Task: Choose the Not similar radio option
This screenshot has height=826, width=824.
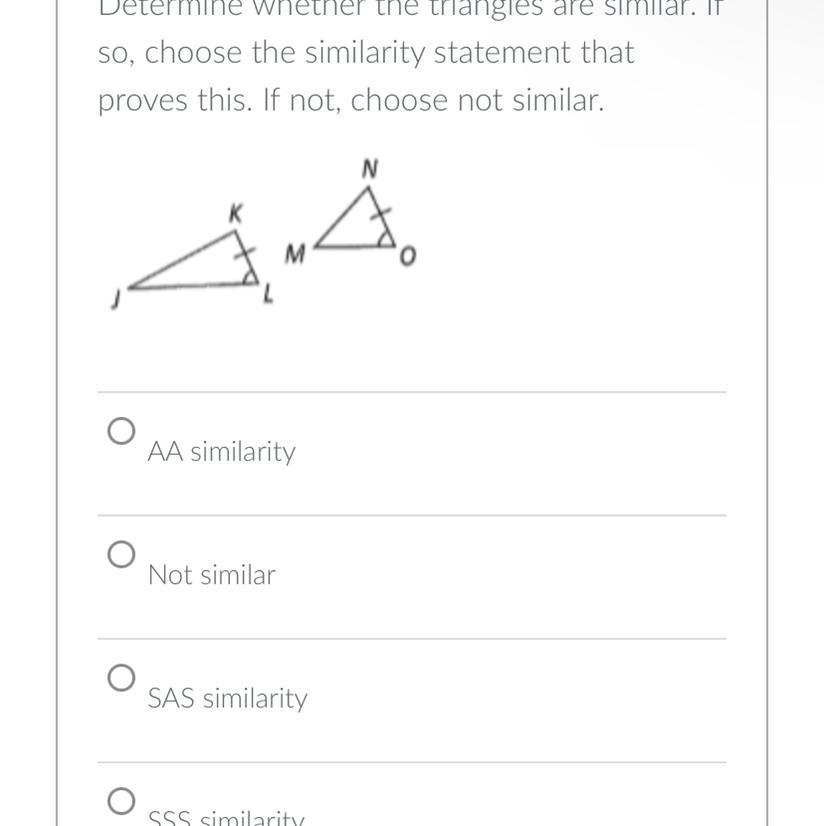Action: tap(121, 555)
